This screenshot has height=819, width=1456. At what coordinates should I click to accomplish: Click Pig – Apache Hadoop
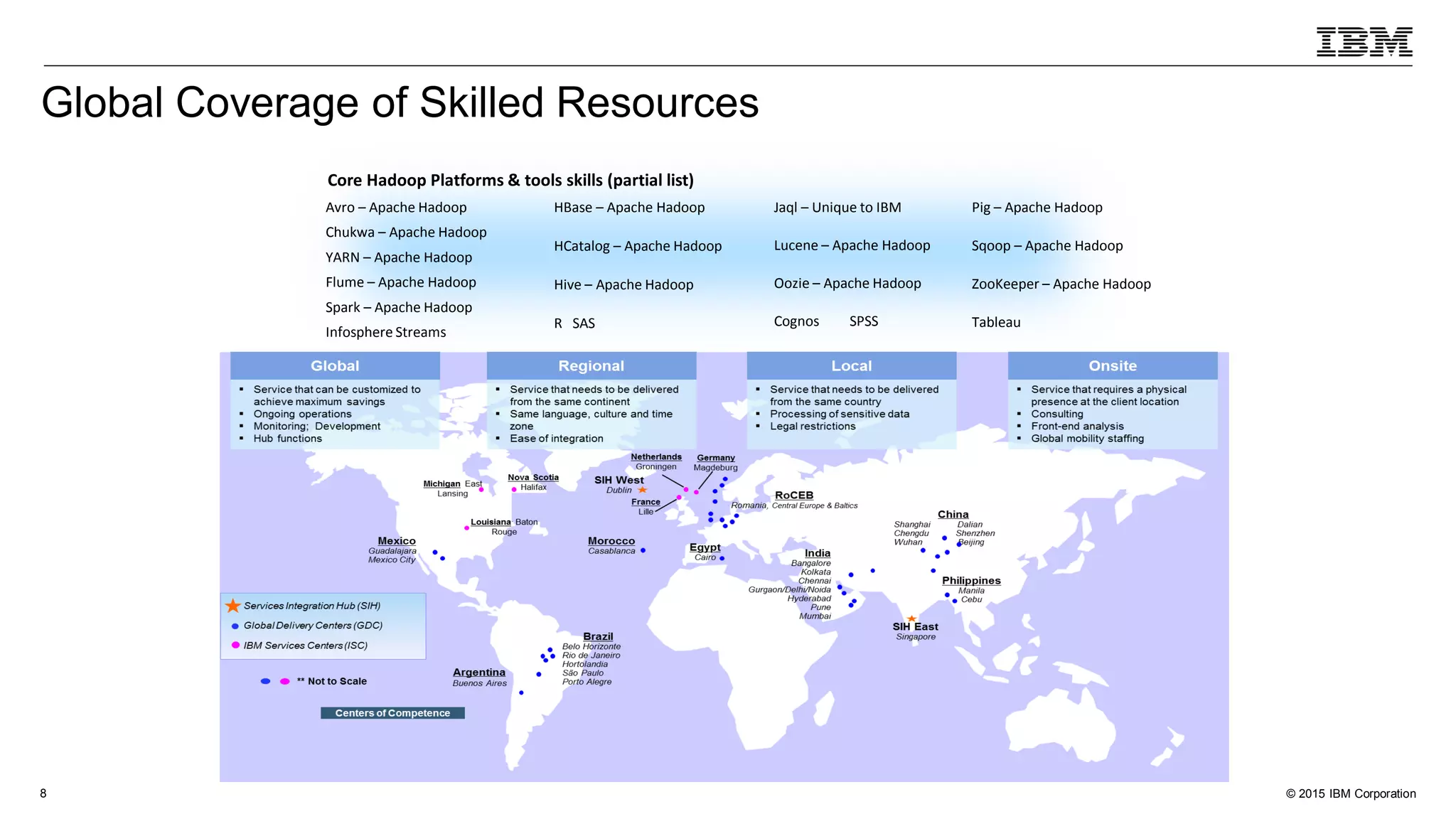(1037, 208)
